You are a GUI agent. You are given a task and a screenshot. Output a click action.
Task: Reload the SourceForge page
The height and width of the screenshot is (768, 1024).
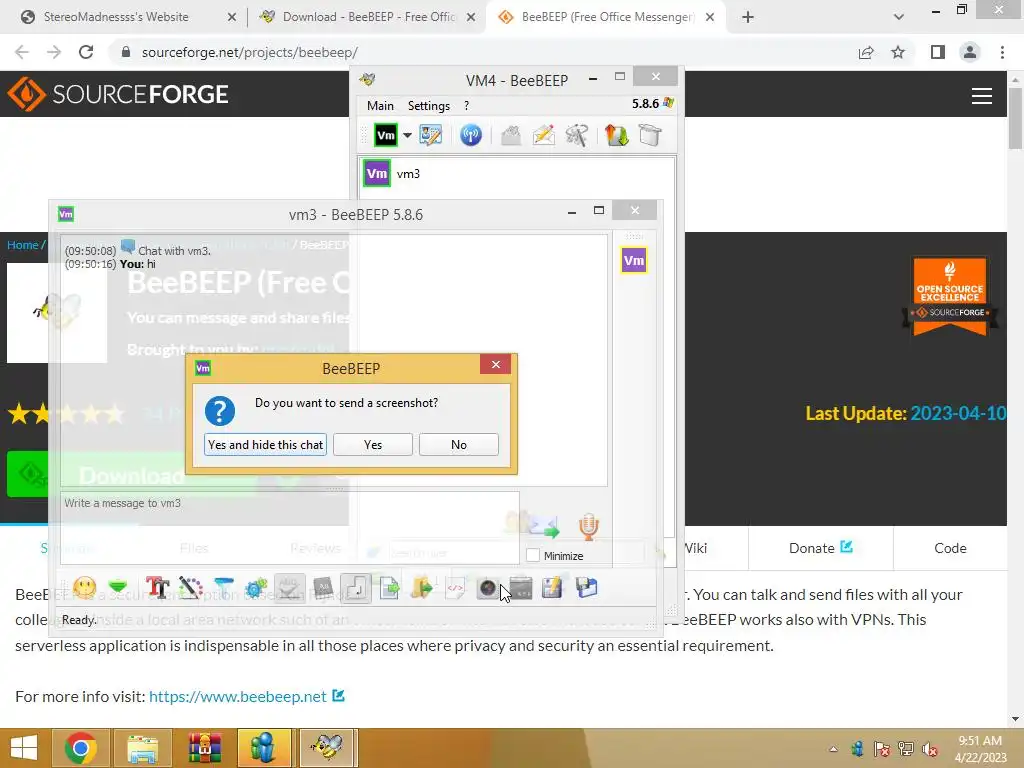pos(86,52)
